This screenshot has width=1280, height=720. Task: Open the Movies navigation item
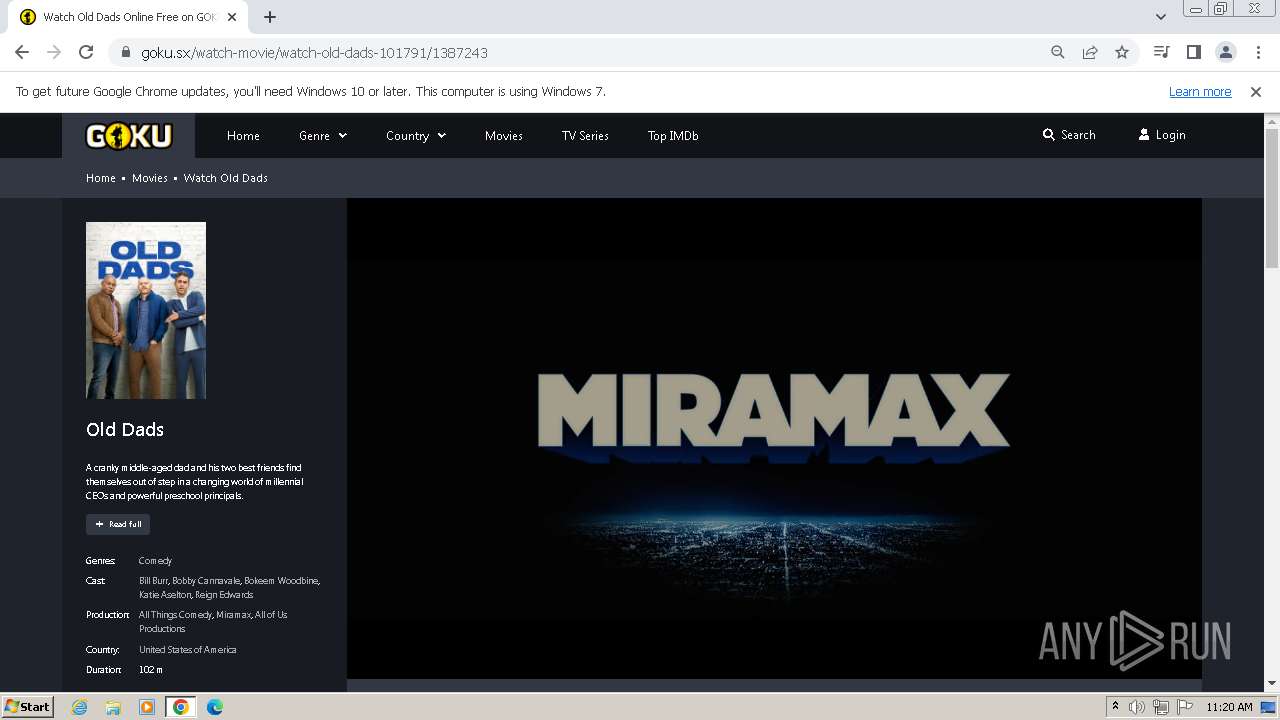[504, 135]
